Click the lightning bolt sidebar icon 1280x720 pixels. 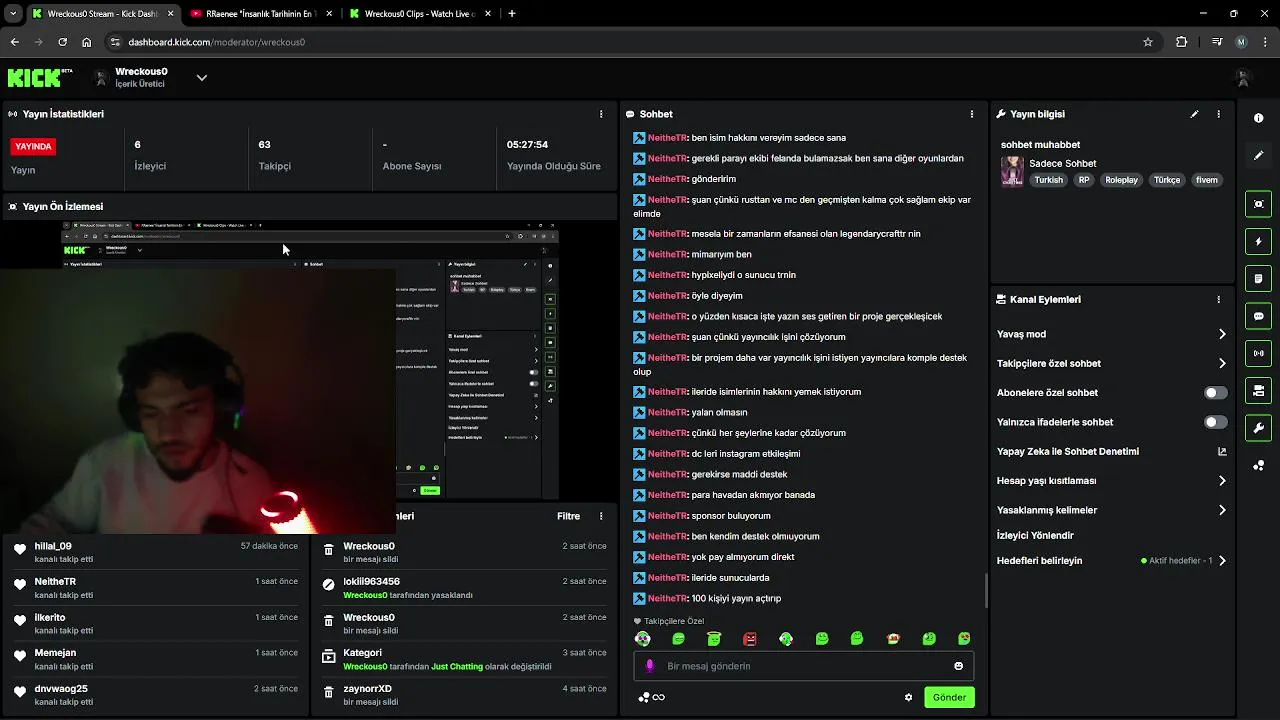[1258, 241]
